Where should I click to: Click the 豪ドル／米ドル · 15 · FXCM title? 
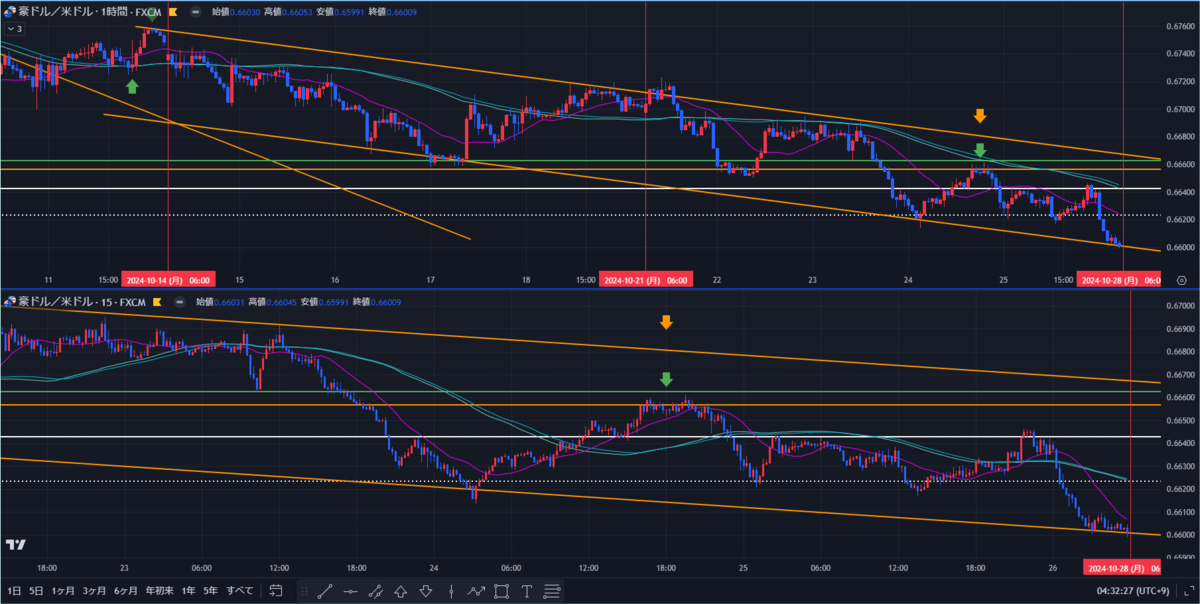(x=84, y=300)
